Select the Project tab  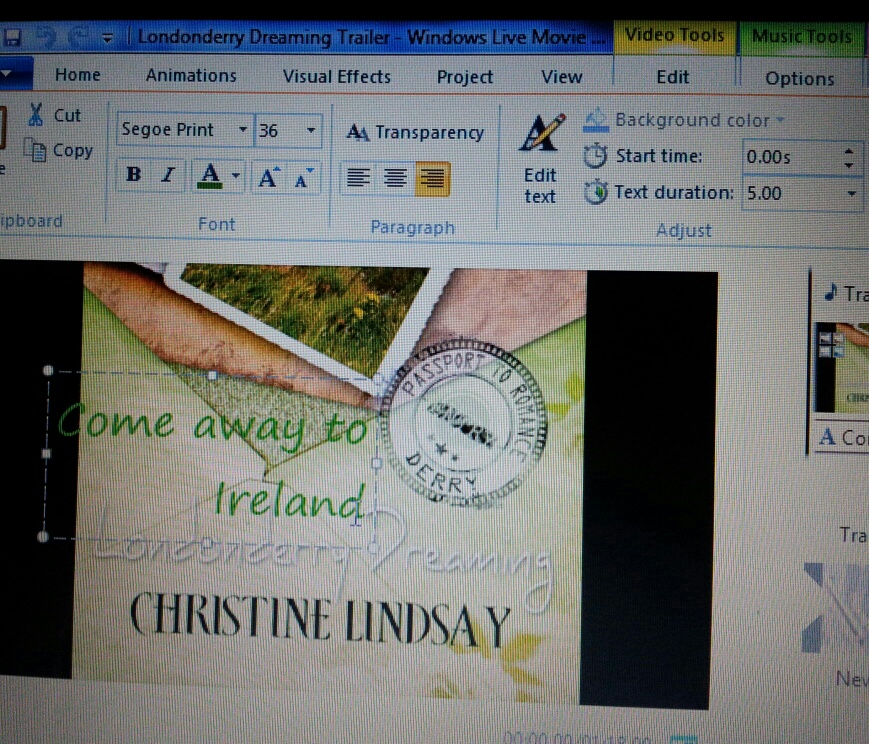(465, 77)
